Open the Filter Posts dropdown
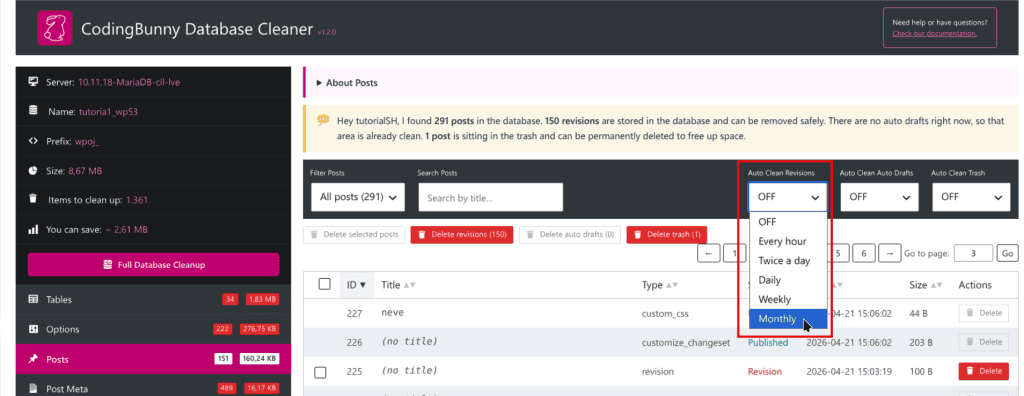Viewport: 1024px width, 396px height. click(x=358, y=197)
